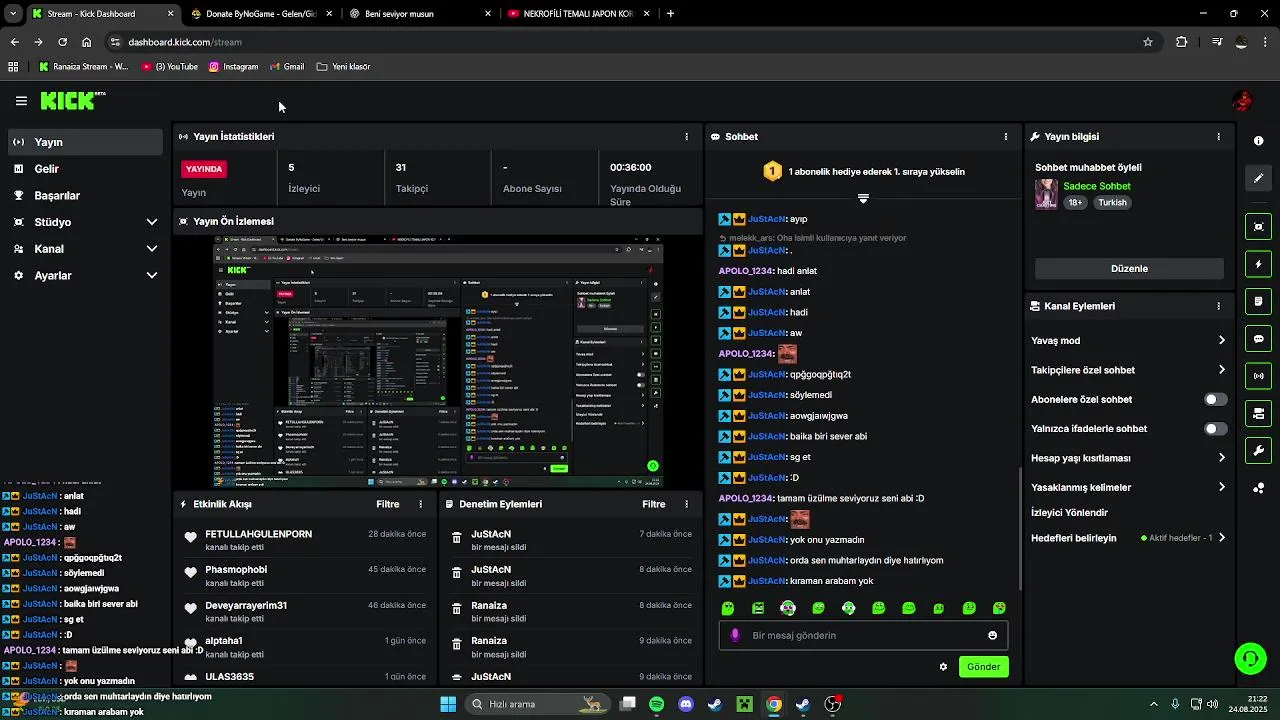Go to Yayın in sidebar
Image resolution: width=1280 pixels, height=720 pixels.
pyautogui.click(x=85, y=142)
